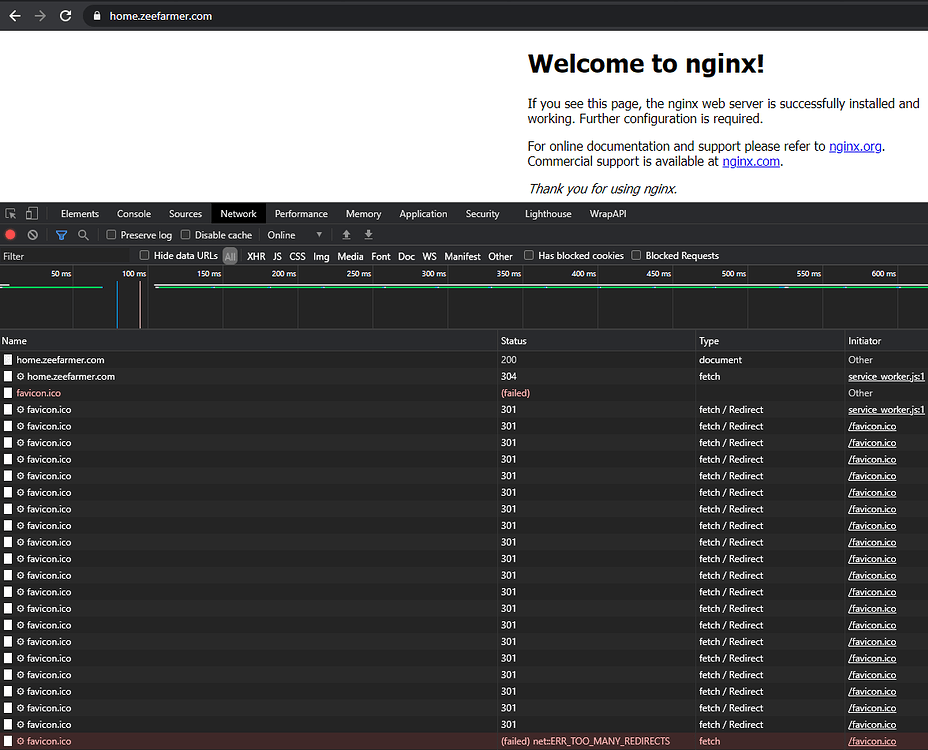This screenshot has width=928, height=750.
Task: Check Hide data URLs
Action: (x=144, y=255)
